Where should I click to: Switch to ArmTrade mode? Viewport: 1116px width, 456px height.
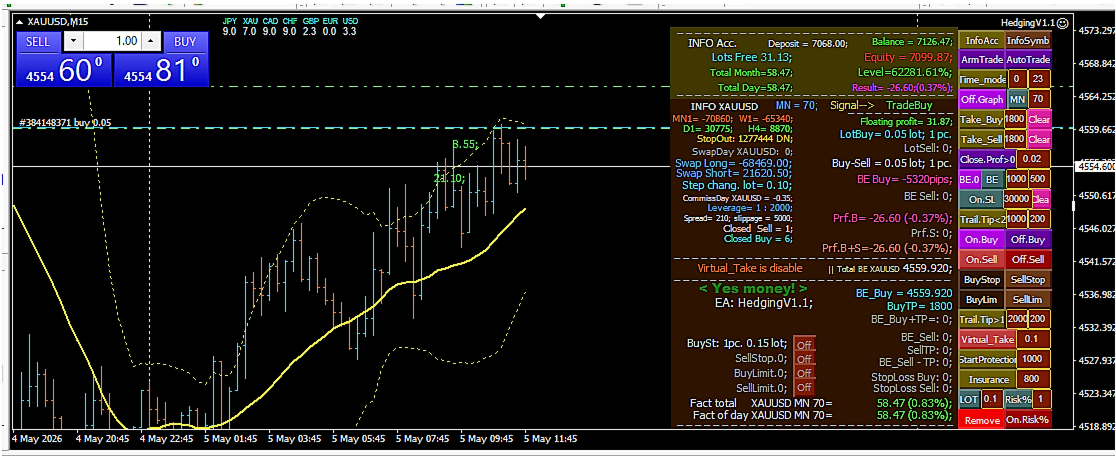click(x=982, y=60)
